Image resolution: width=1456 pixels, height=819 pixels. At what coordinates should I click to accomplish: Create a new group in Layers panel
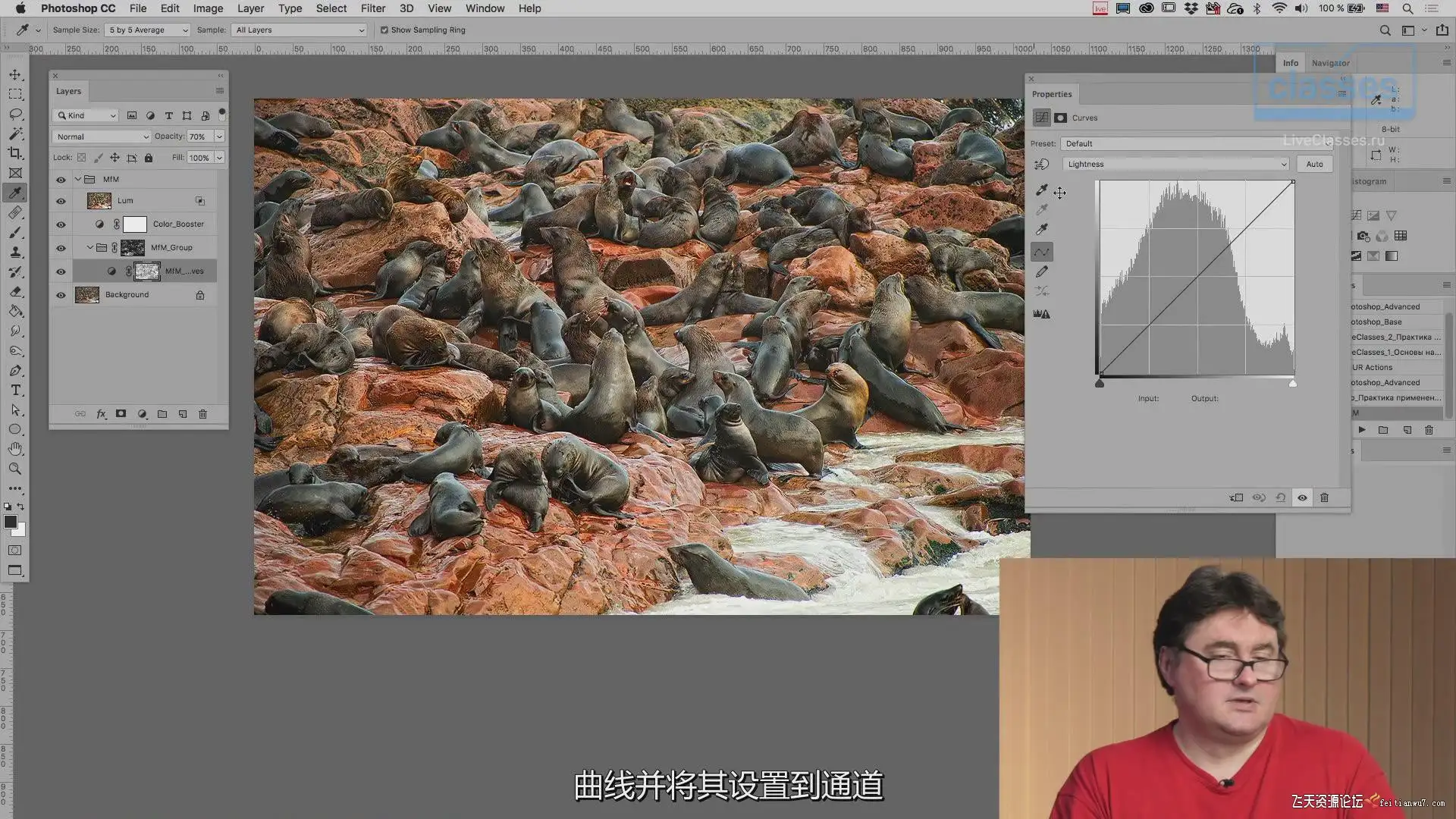162,414
